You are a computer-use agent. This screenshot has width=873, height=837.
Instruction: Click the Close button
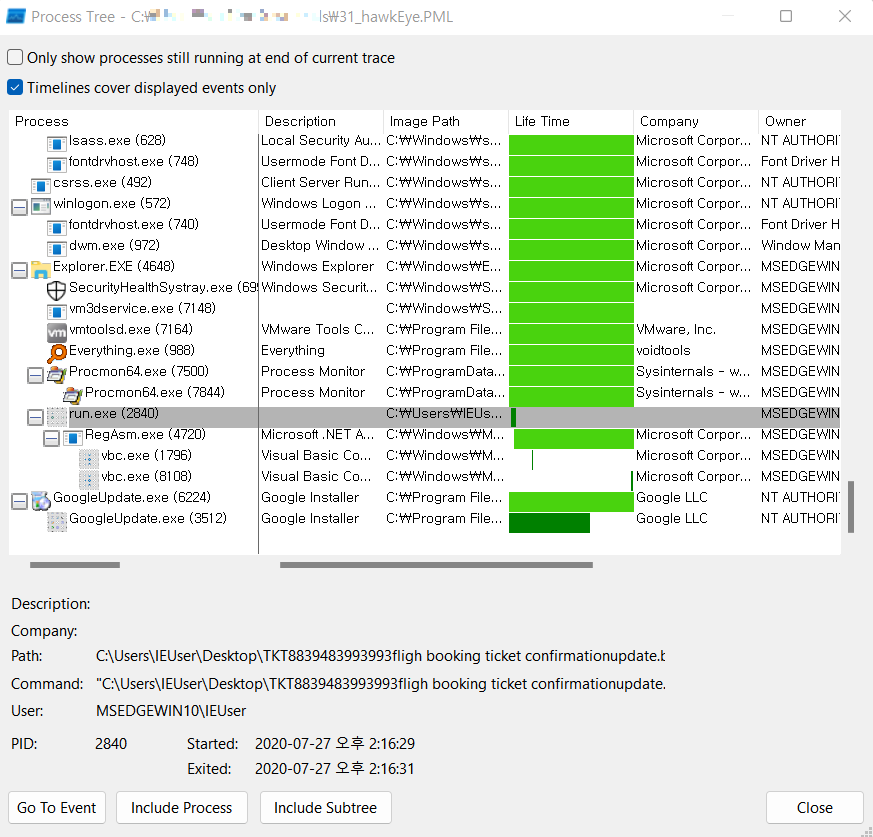click(815, 807)
